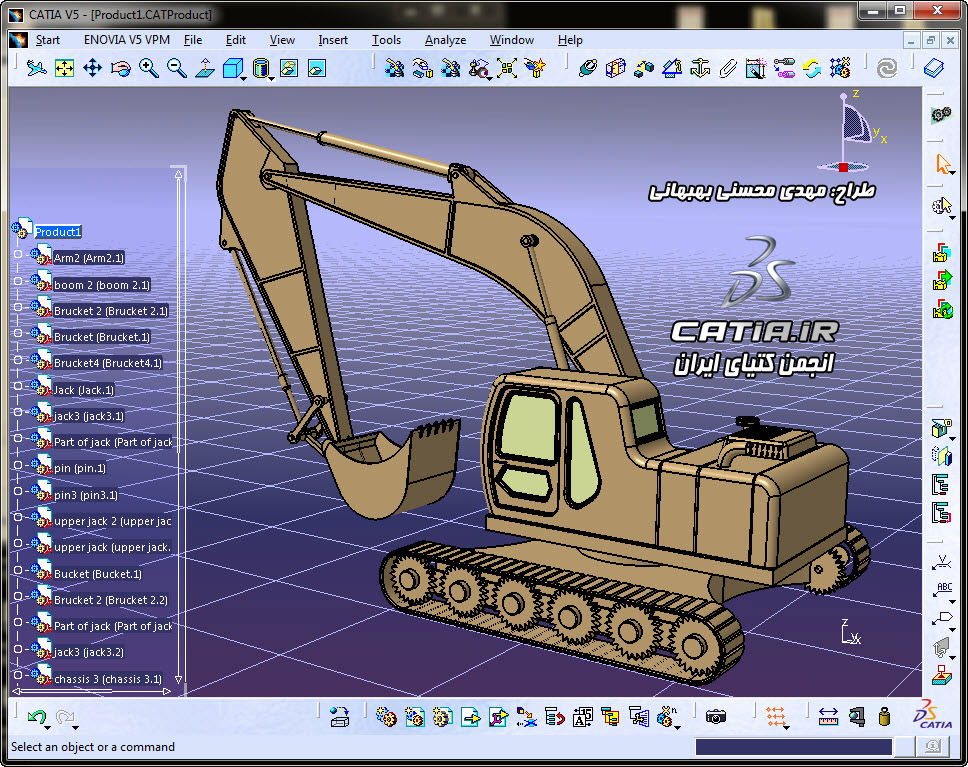Select the Fit All In view icon

[x=64, y=68]
